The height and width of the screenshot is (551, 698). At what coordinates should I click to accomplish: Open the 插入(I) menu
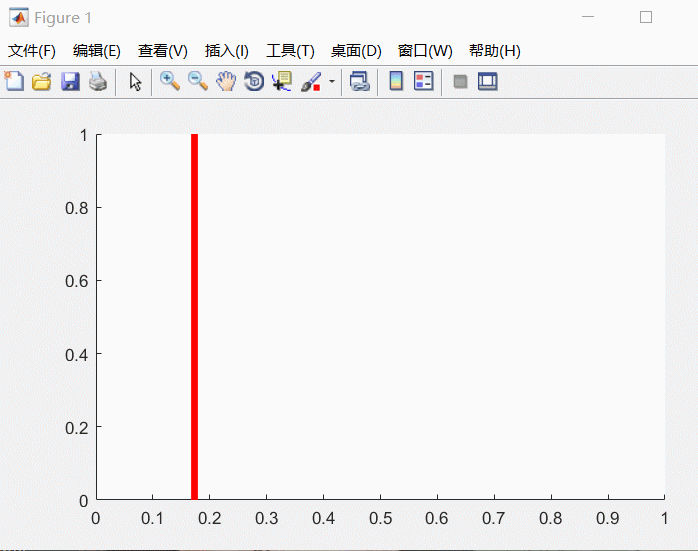click(227, 51)
